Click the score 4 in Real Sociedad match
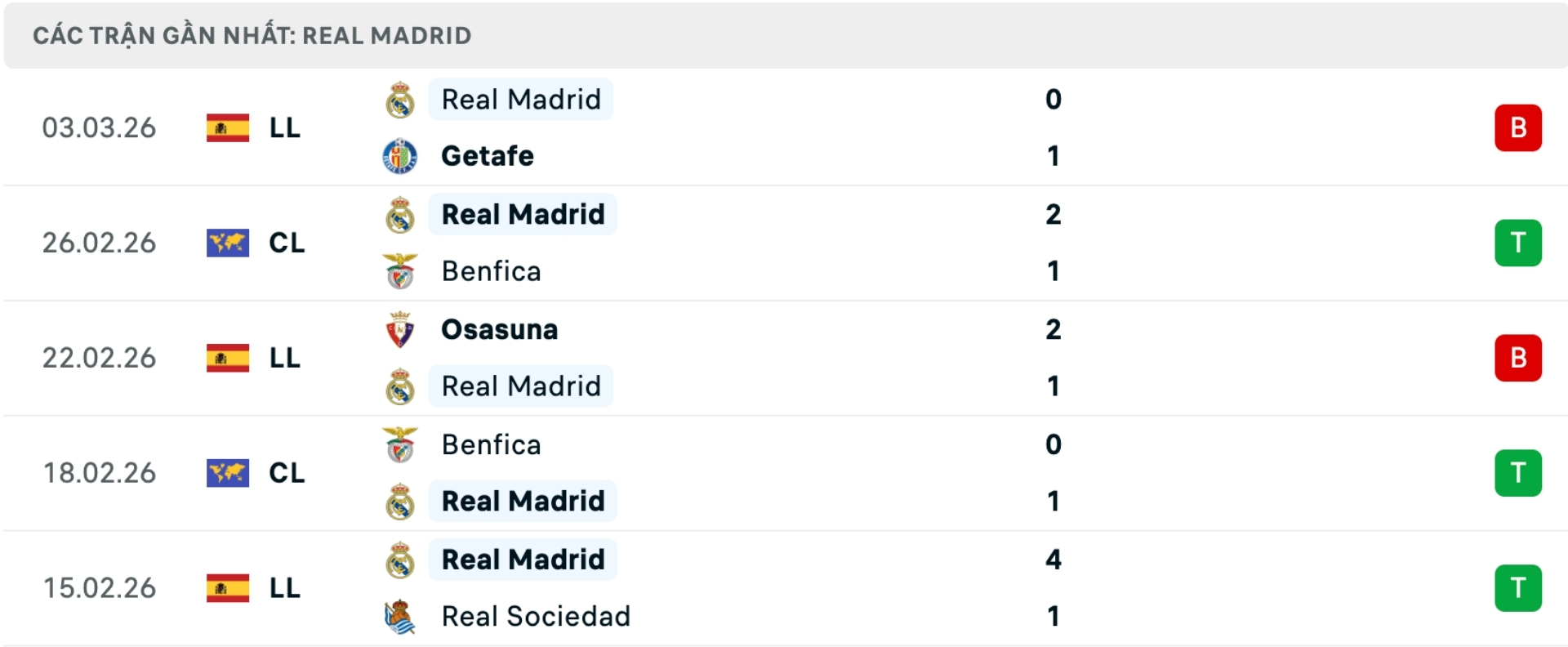Viewport: 1568px width, 647px height. pyautogui.click(x=1054, y=560)
